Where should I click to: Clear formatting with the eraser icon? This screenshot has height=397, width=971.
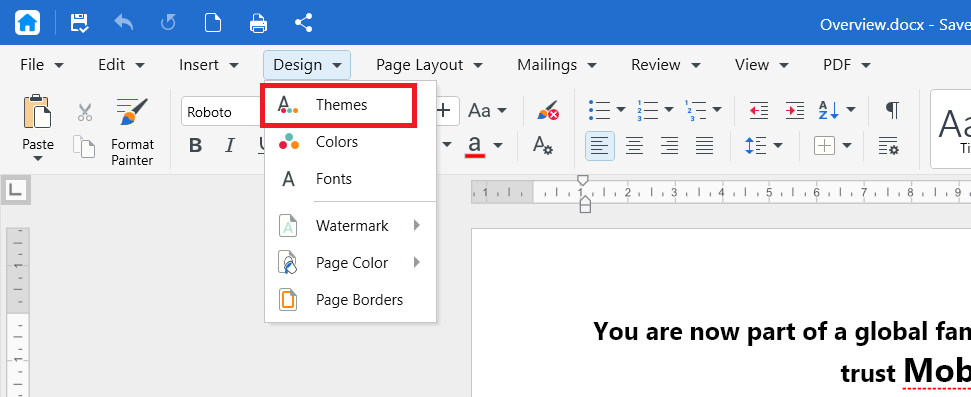548,111
